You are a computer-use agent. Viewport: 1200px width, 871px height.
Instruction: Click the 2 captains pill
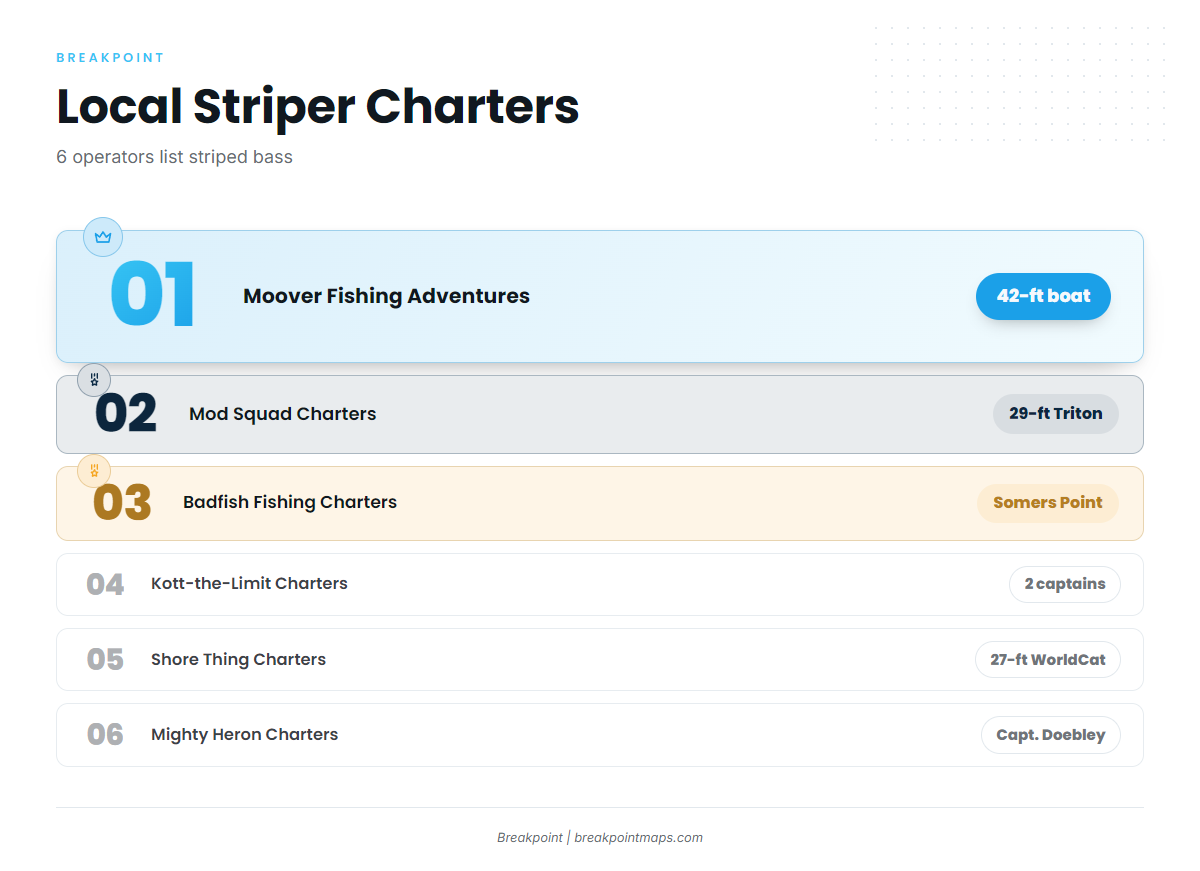(x=1064, y=584)
